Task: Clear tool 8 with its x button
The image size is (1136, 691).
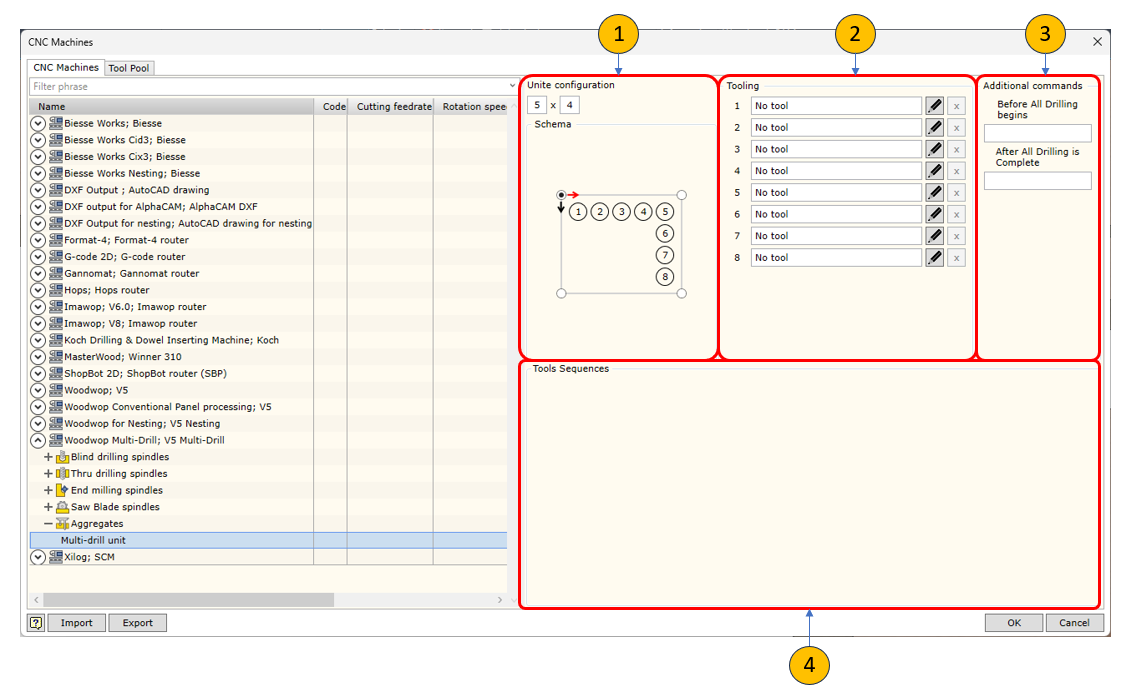Action: 956,258
